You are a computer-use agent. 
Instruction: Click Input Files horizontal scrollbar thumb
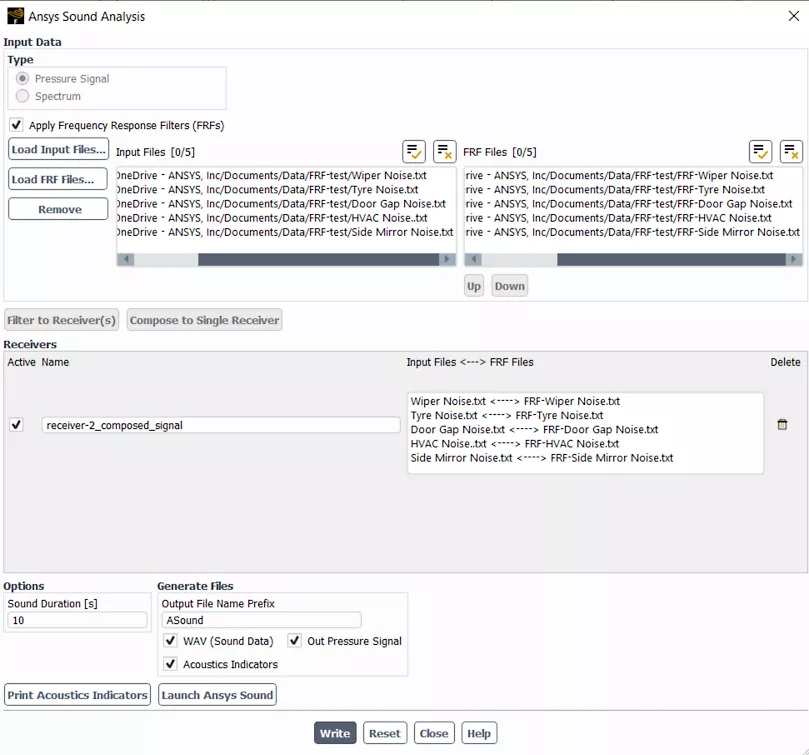(318, 259)
